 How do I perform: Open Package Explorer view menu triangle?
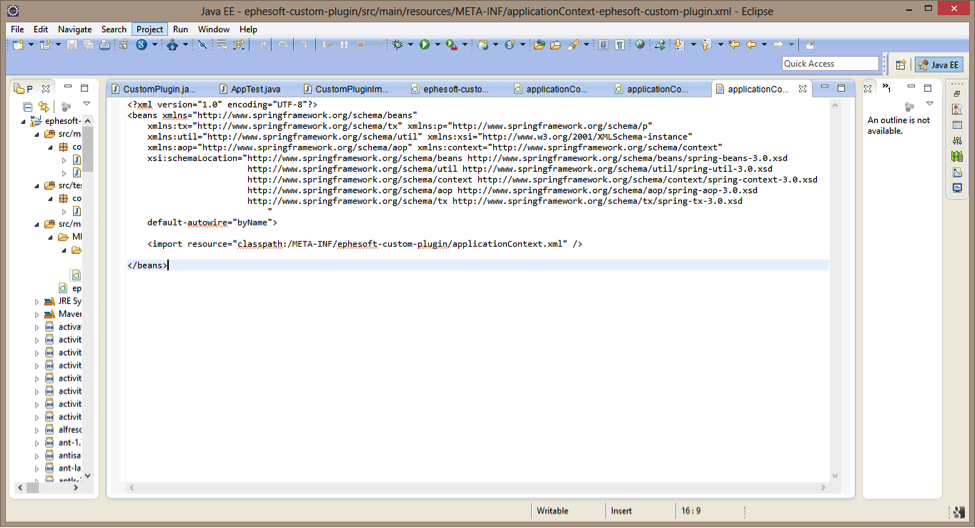[86, 104]
